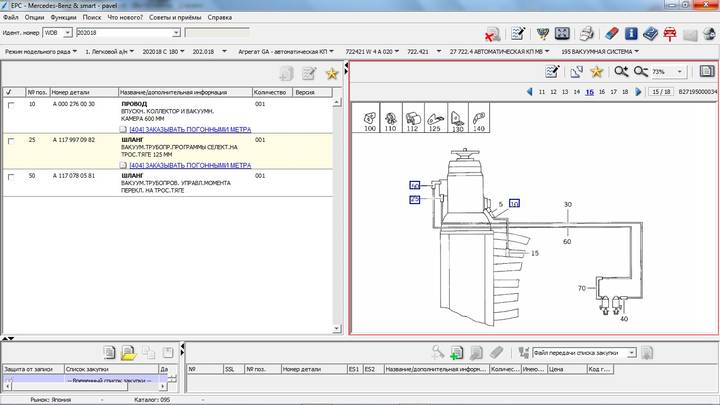Open shopping list with the yellow folder icon
Screen dimensions: 720x405
[129, 353]
